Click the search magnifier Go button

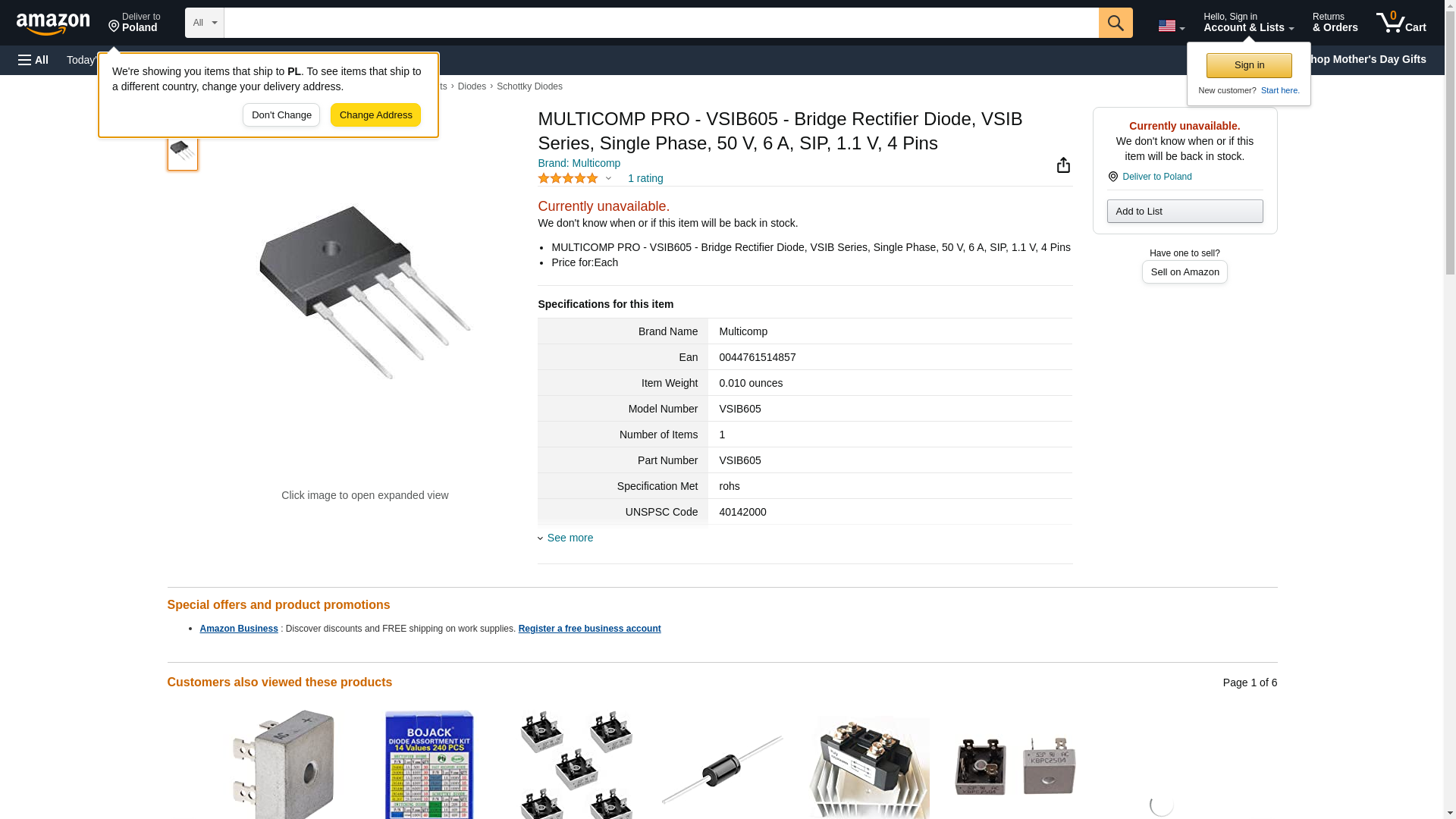click(x=1115, y=23)
